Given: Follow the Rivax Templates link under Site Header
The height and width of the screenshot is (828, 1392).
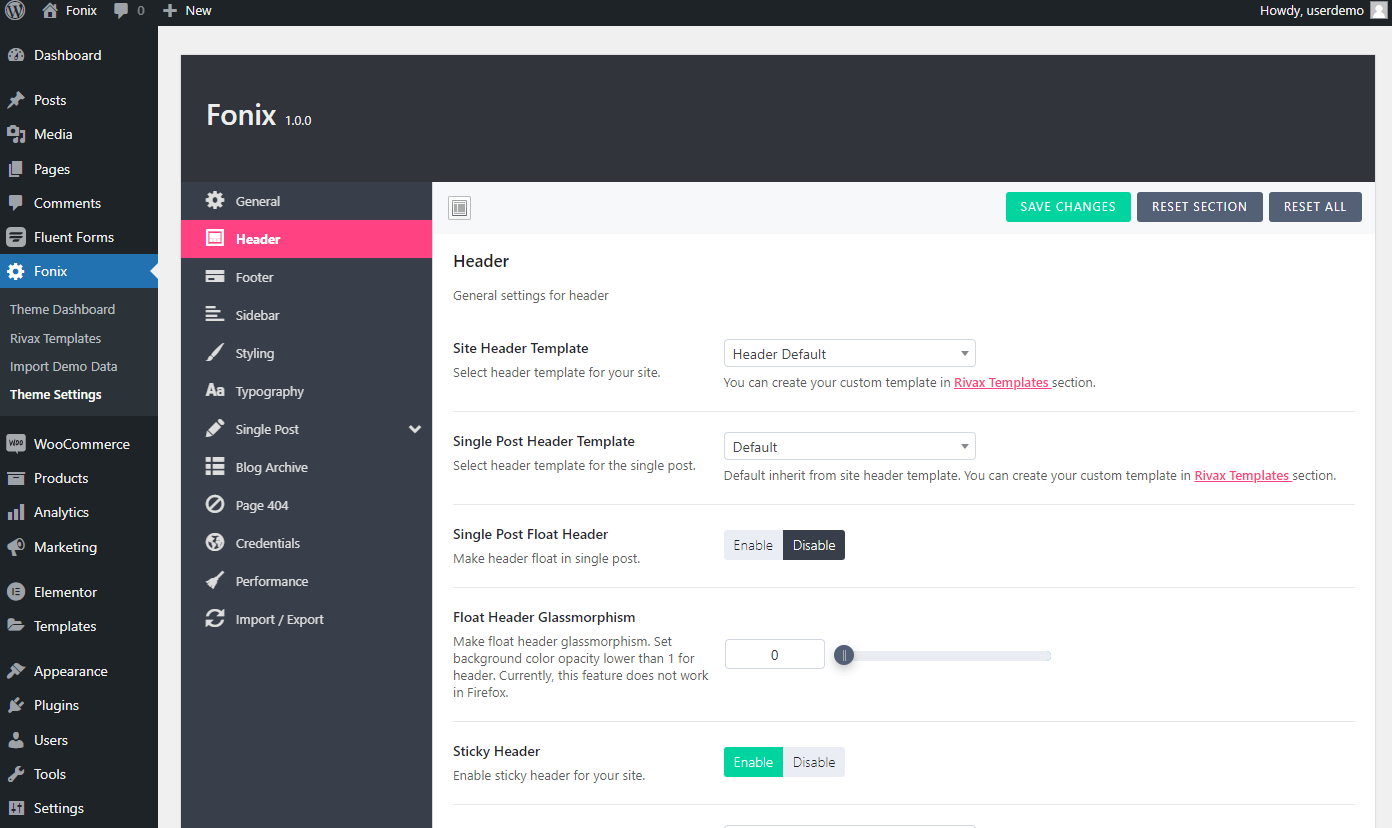Looking at the screenshot, I should [x=1001, y=382].
